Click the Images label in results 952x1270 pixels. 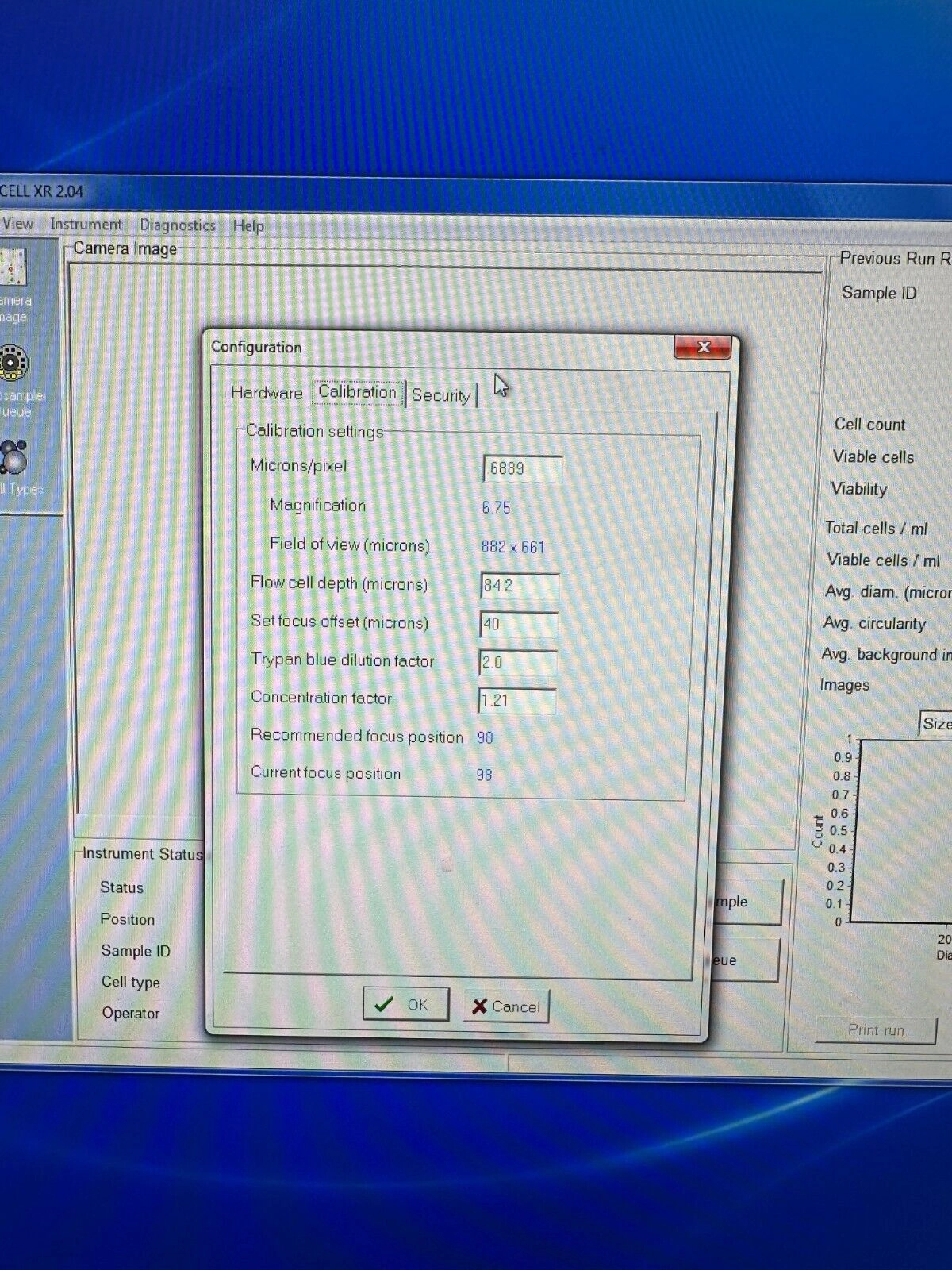click(x=844, y=685)
